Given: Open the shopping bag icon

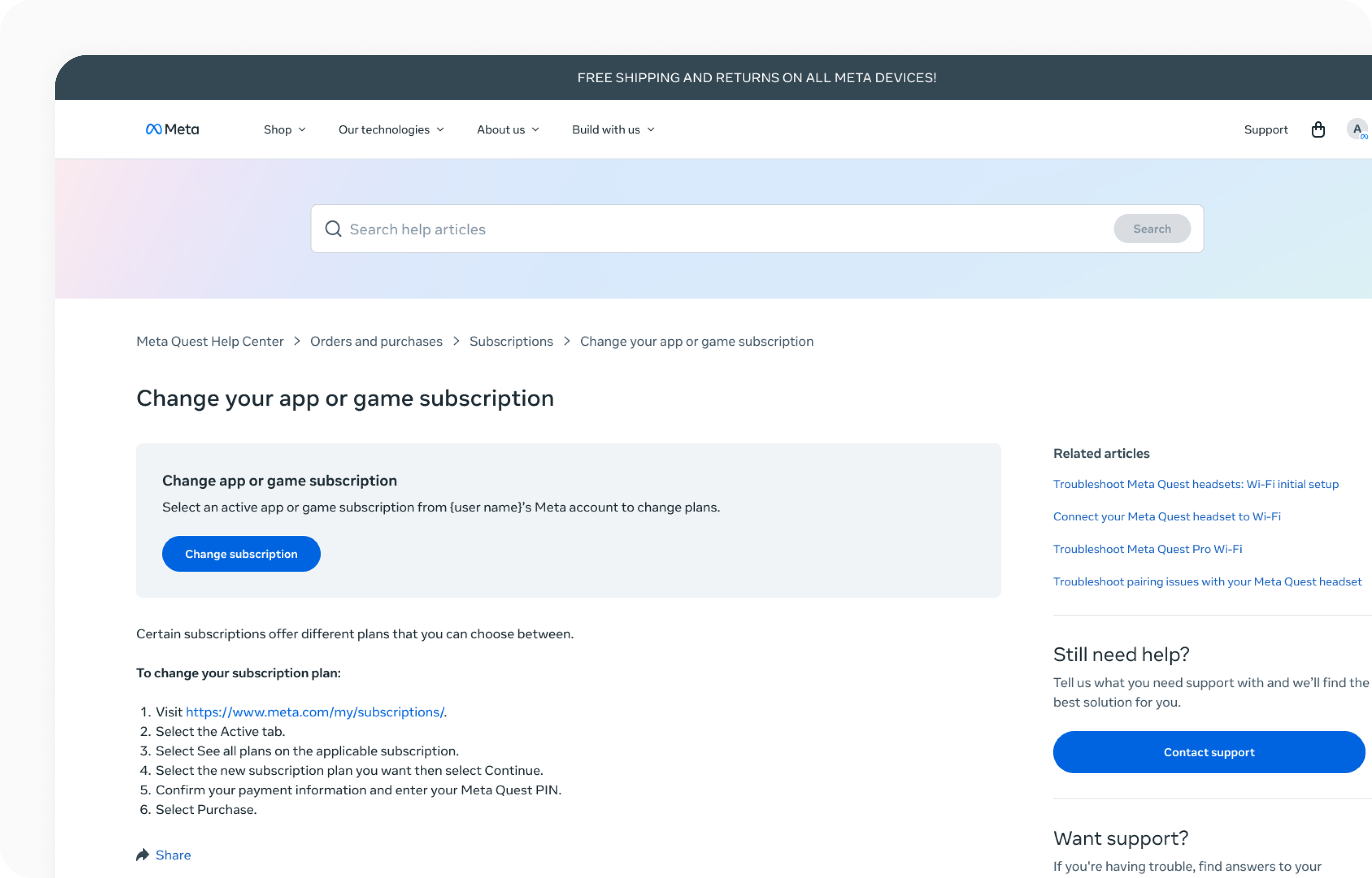Looking at the screenshot, I should click(1318, 129).
